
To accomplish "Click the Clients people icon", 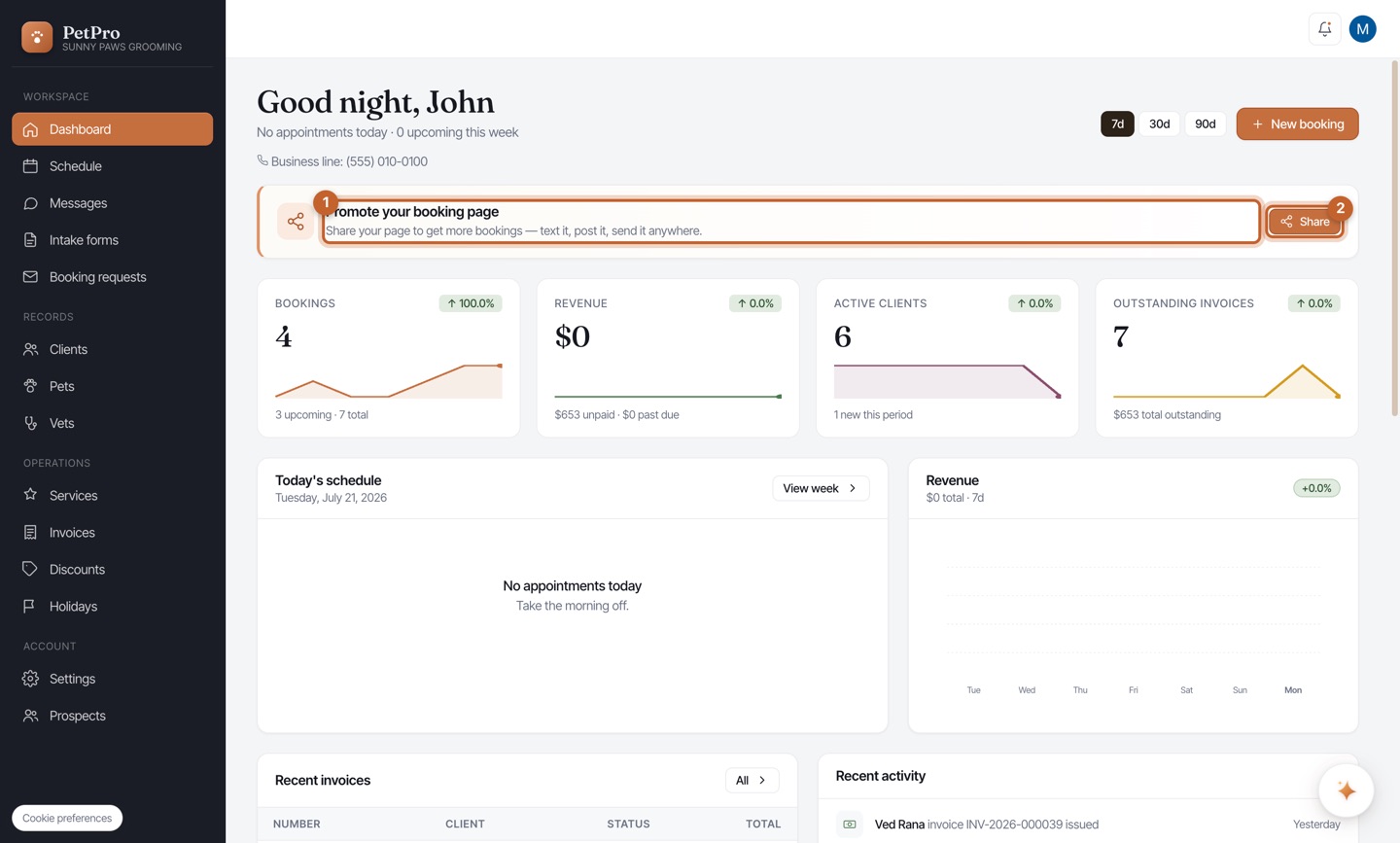I will click(31, 349).
